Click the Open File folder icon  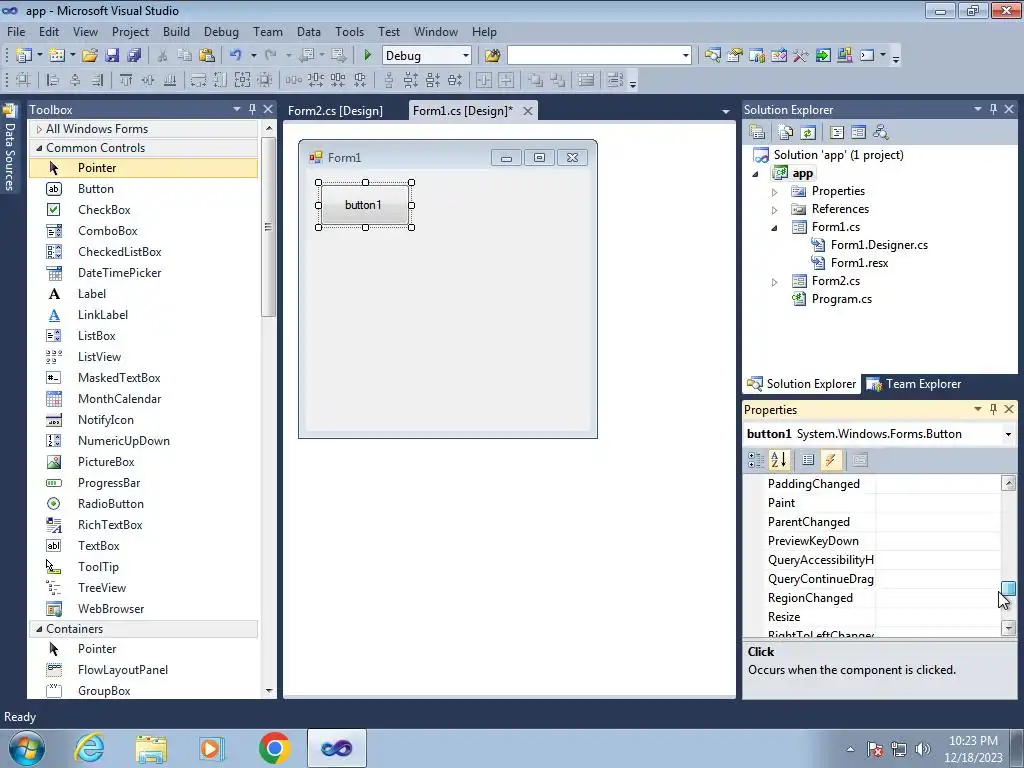[89, 56]
